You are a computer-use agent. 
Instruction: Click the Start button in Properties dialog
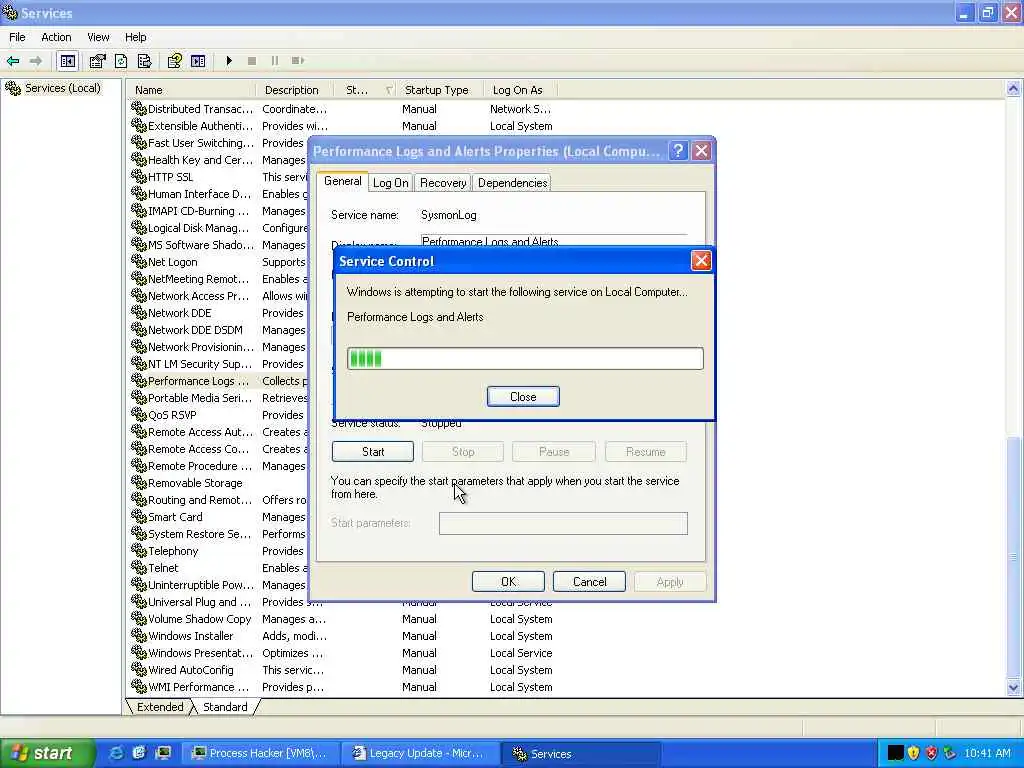tap(373, 451)
